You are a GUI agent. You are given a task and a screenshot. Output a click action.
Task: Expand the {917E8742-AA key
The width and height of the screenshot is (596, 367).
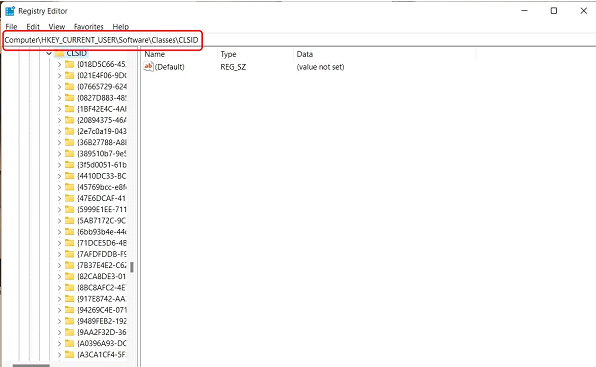[59, 299]
